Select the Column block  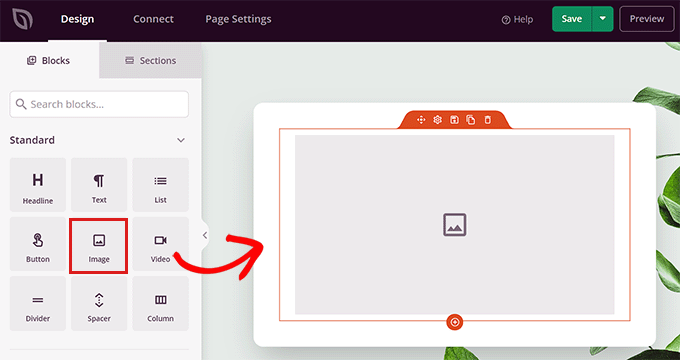pos(160,304)
